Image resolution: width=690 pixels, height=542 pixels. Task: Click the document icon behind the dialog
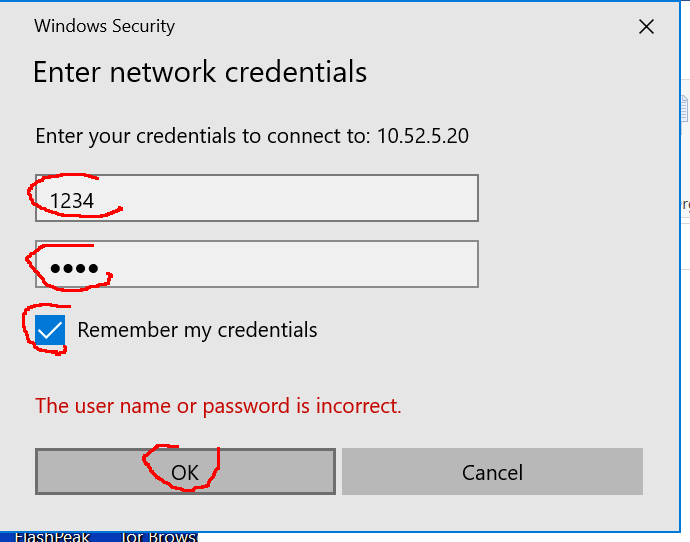[685, 109]
